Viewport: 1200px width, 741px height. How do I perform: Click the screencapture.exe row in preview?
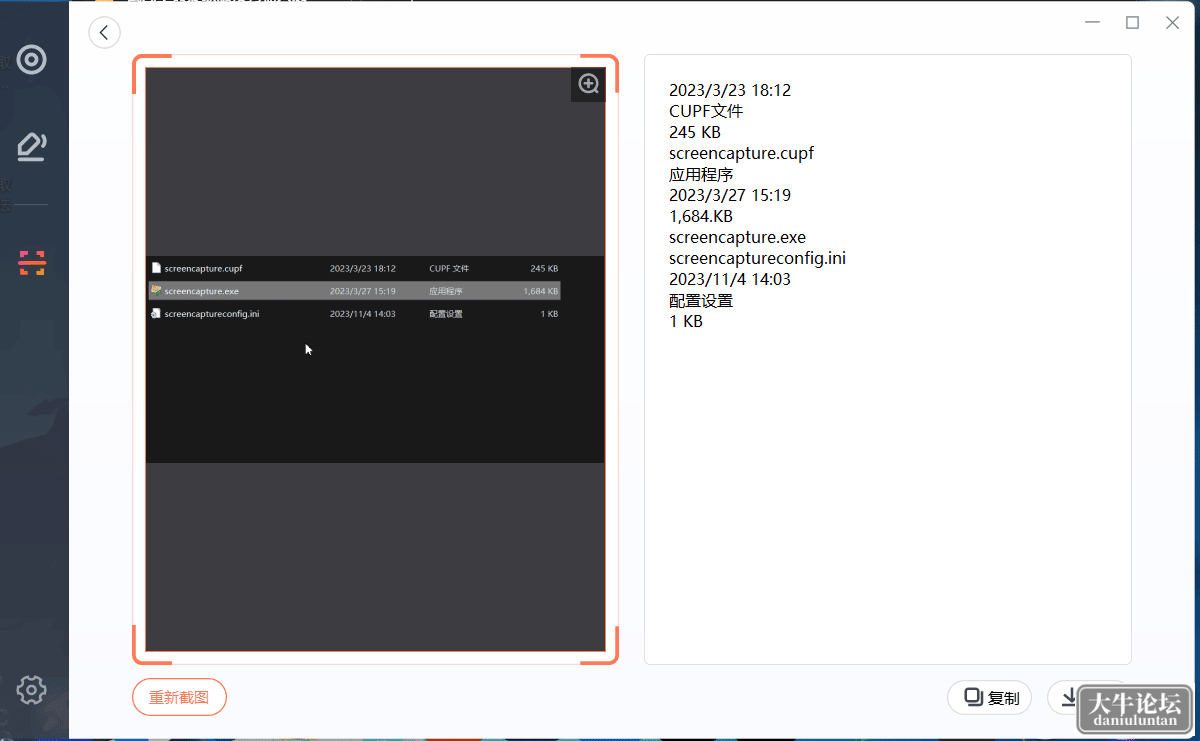pos(354,291)
